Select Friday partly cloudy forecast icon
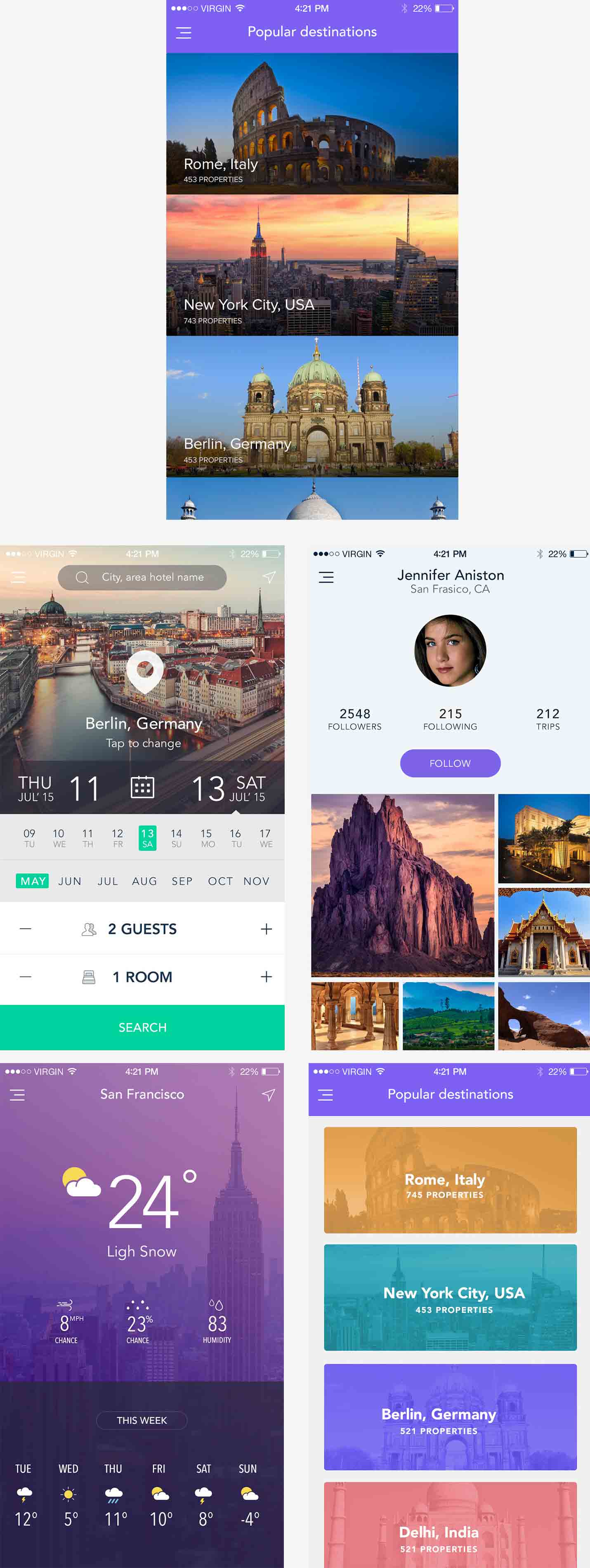This screenshot has width=590, height=1568. [160, 1493]
